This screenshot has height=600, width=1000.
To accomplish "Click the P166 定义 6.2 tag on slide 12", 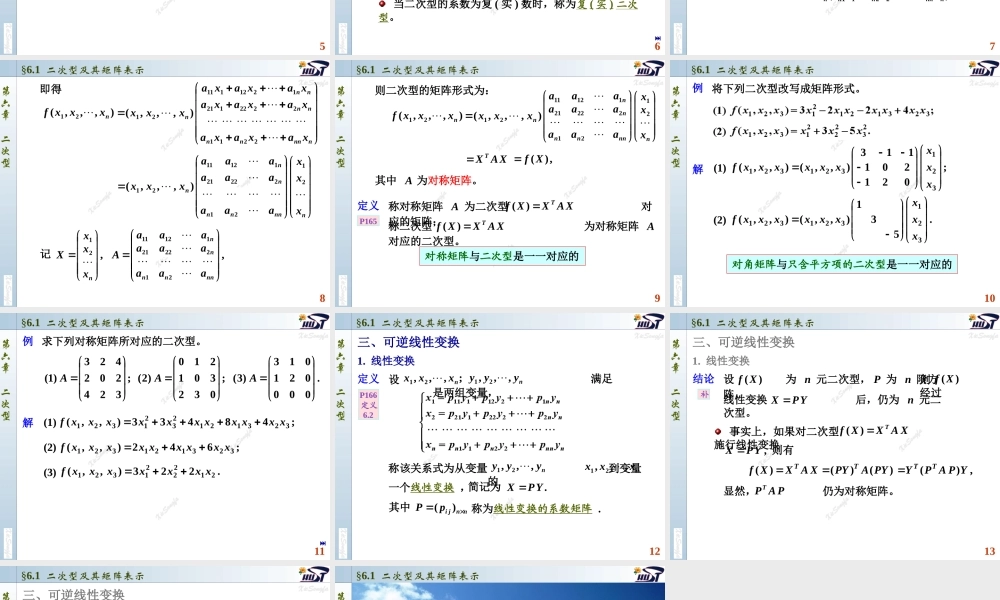I will 367,405.
